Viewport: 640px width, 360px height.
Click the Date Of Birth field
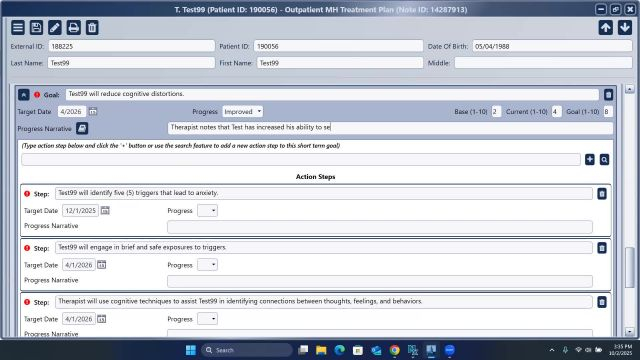click(x=552, y=46)
